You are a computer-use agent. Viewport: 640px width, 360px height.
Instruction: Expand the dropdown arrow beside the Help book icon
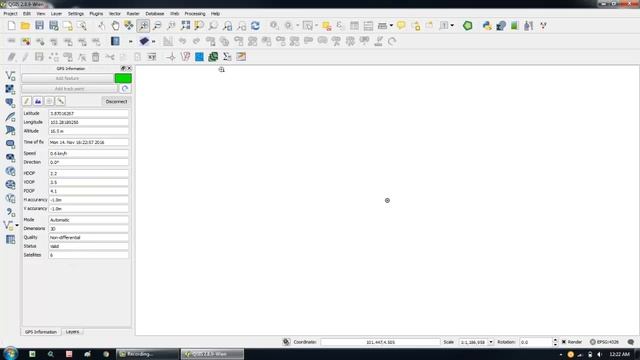[x=131, y=41]
